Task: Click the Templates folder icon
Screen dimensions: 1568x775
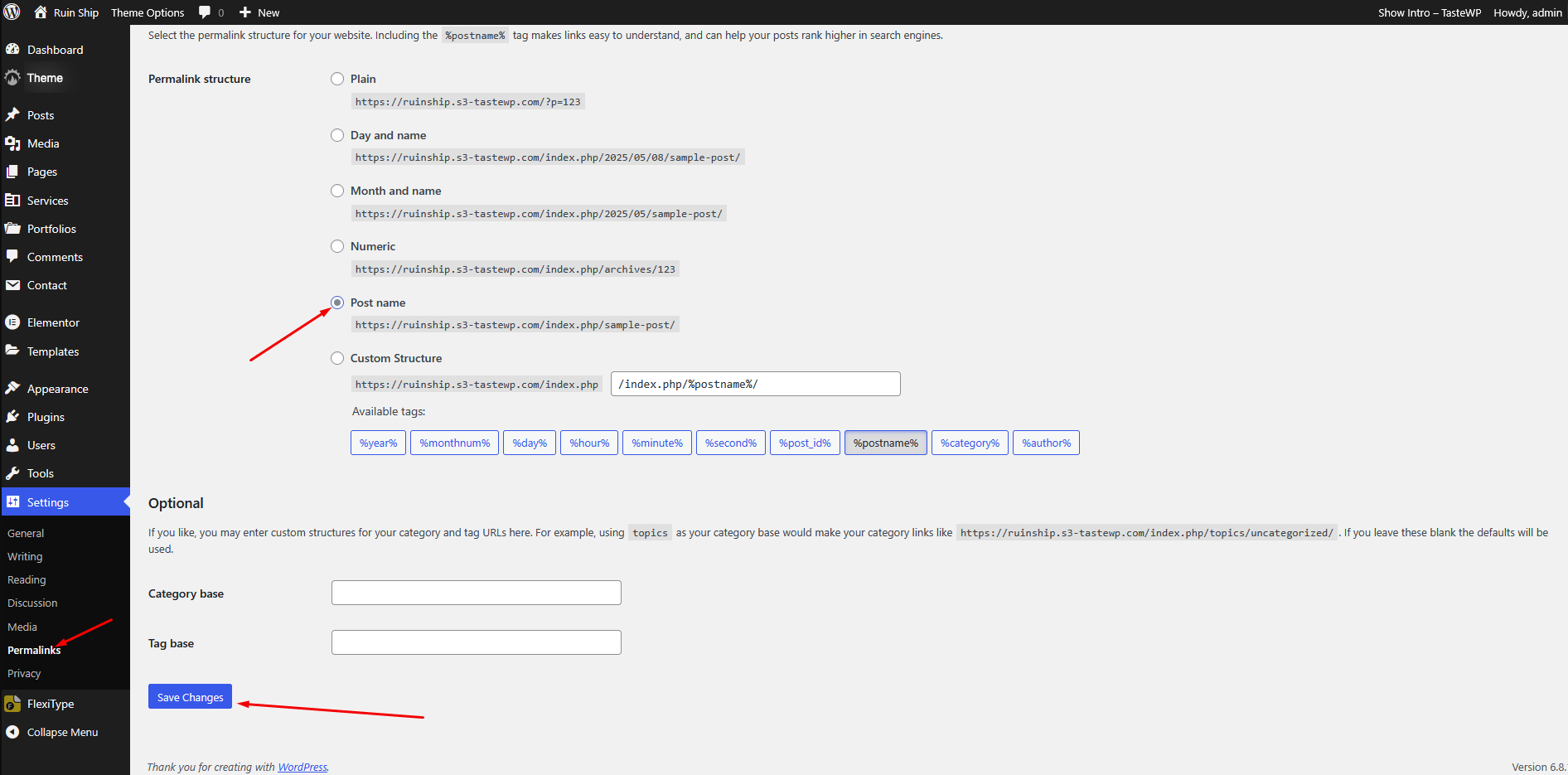Action: point(12,351)
